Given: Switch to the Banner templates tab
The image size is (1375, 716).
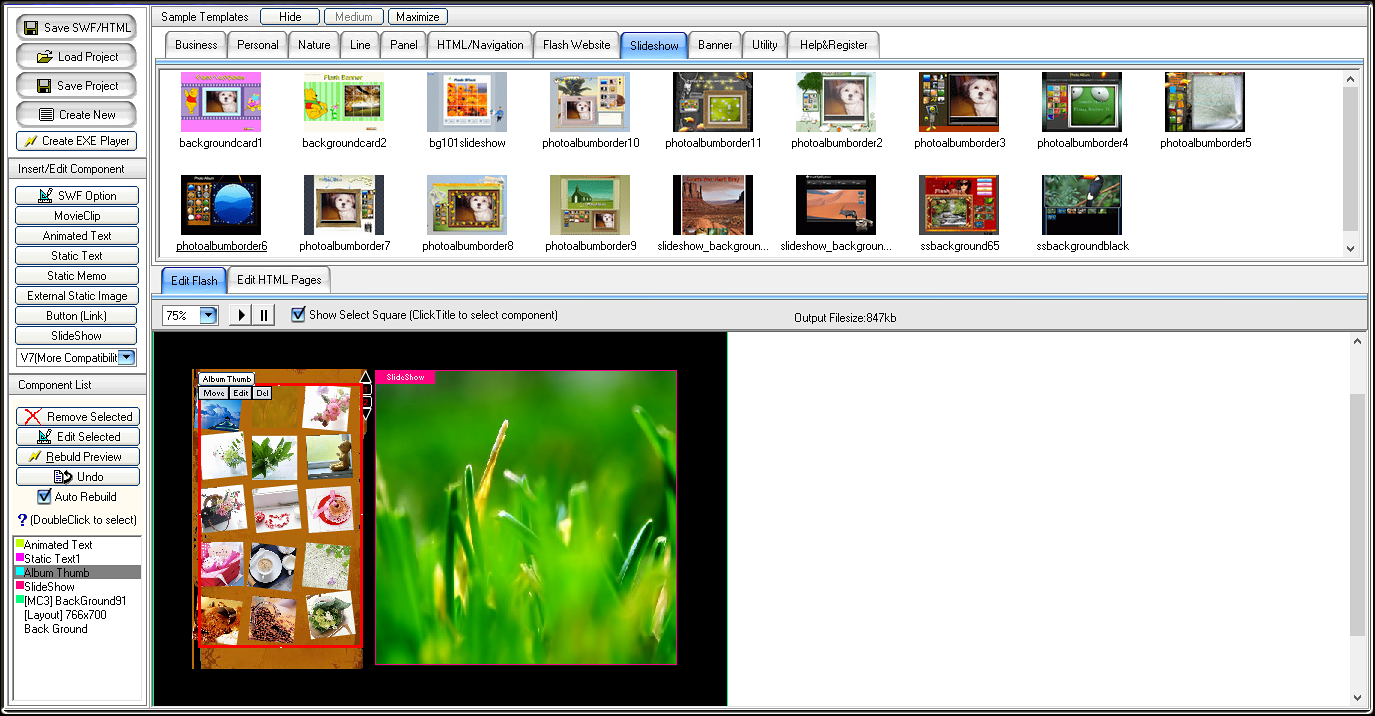Looking at the screenshot, I should point(715,45).
